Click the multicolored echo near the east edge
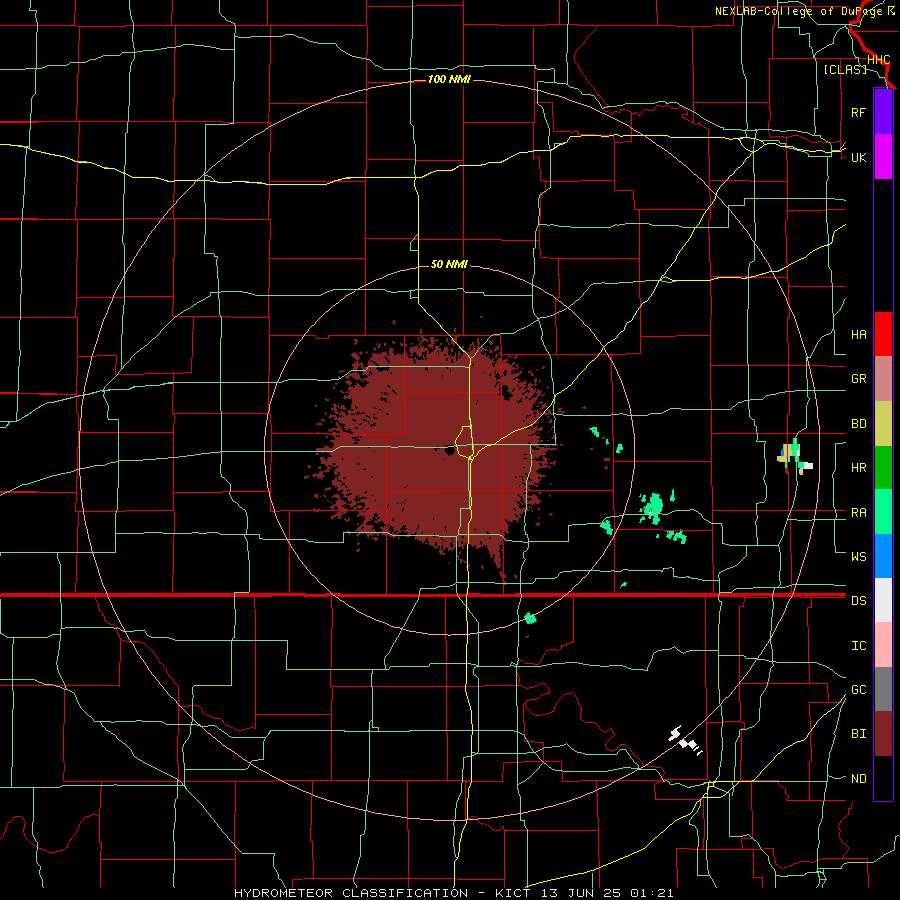Screen dimensions: 900x900 pos(794,456)
